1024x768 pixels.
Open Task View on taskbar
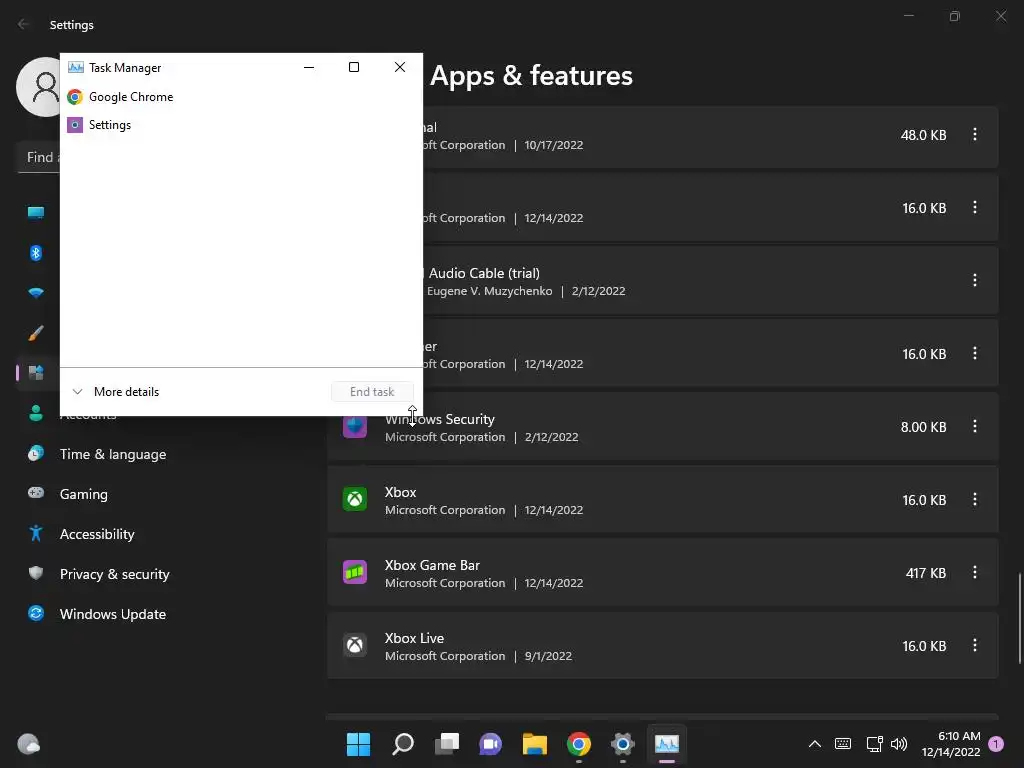click(x=447, y=744)
